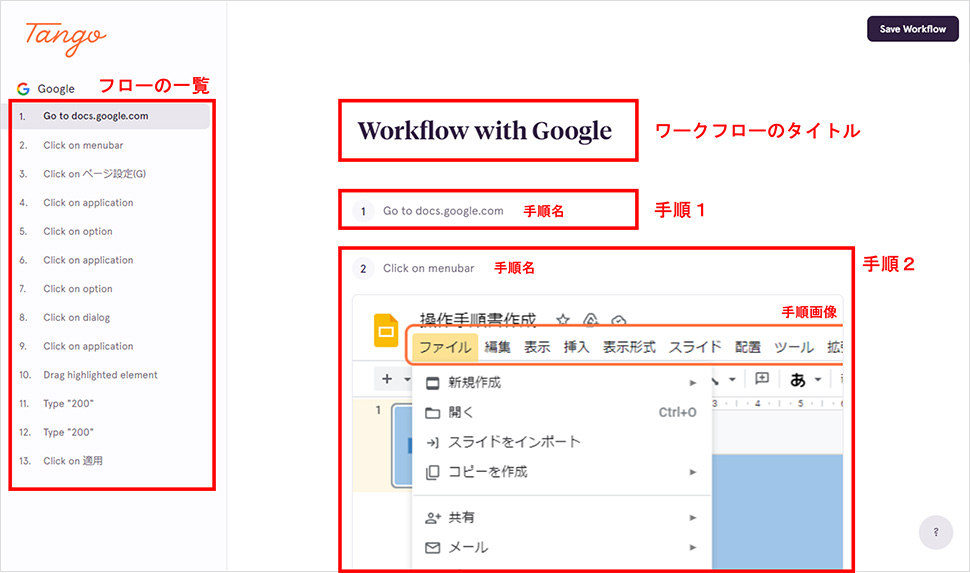The width and height of the screenshot is (970, 573).
Task: Click step name Go to docs.google.com in editor
Action: [443, 211]
